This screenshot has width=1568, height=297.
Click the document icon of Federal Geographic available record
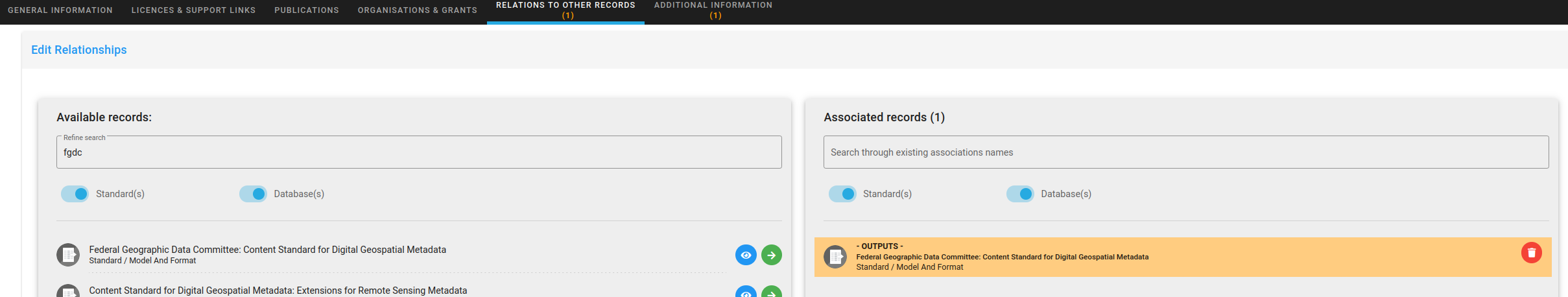point(68,255)
